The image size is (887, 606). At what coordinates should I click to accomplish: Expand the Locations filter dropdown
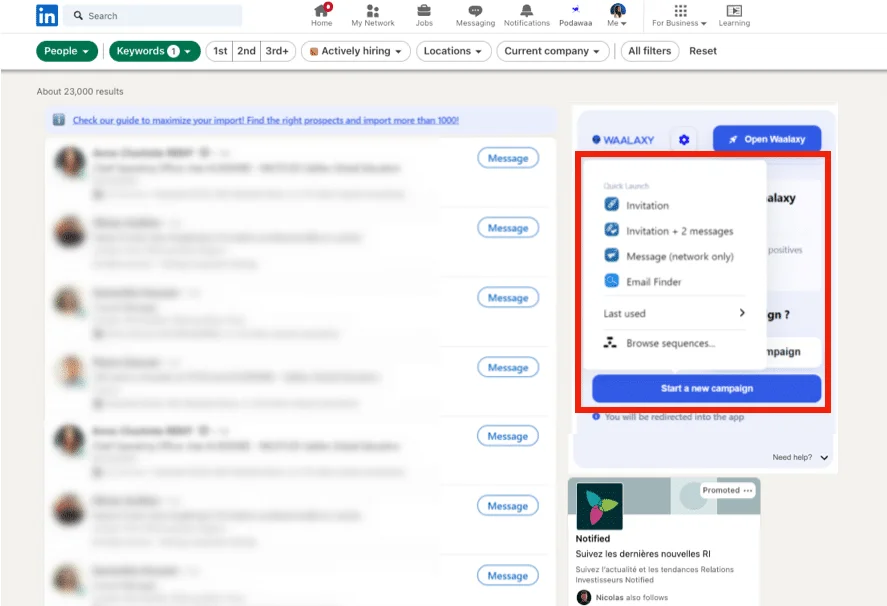pos(453,51)
